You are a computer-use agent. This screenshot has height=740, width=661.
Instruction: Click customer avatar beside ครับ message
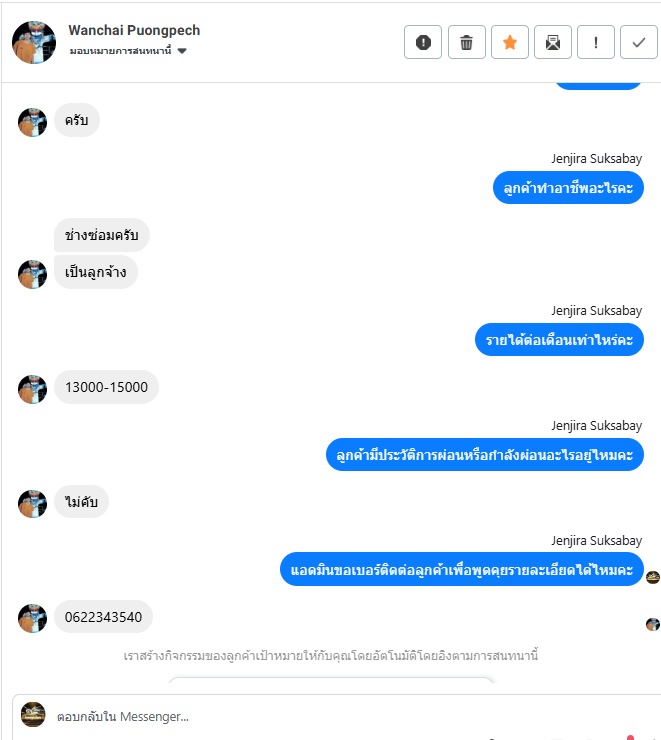coord(33,122)
